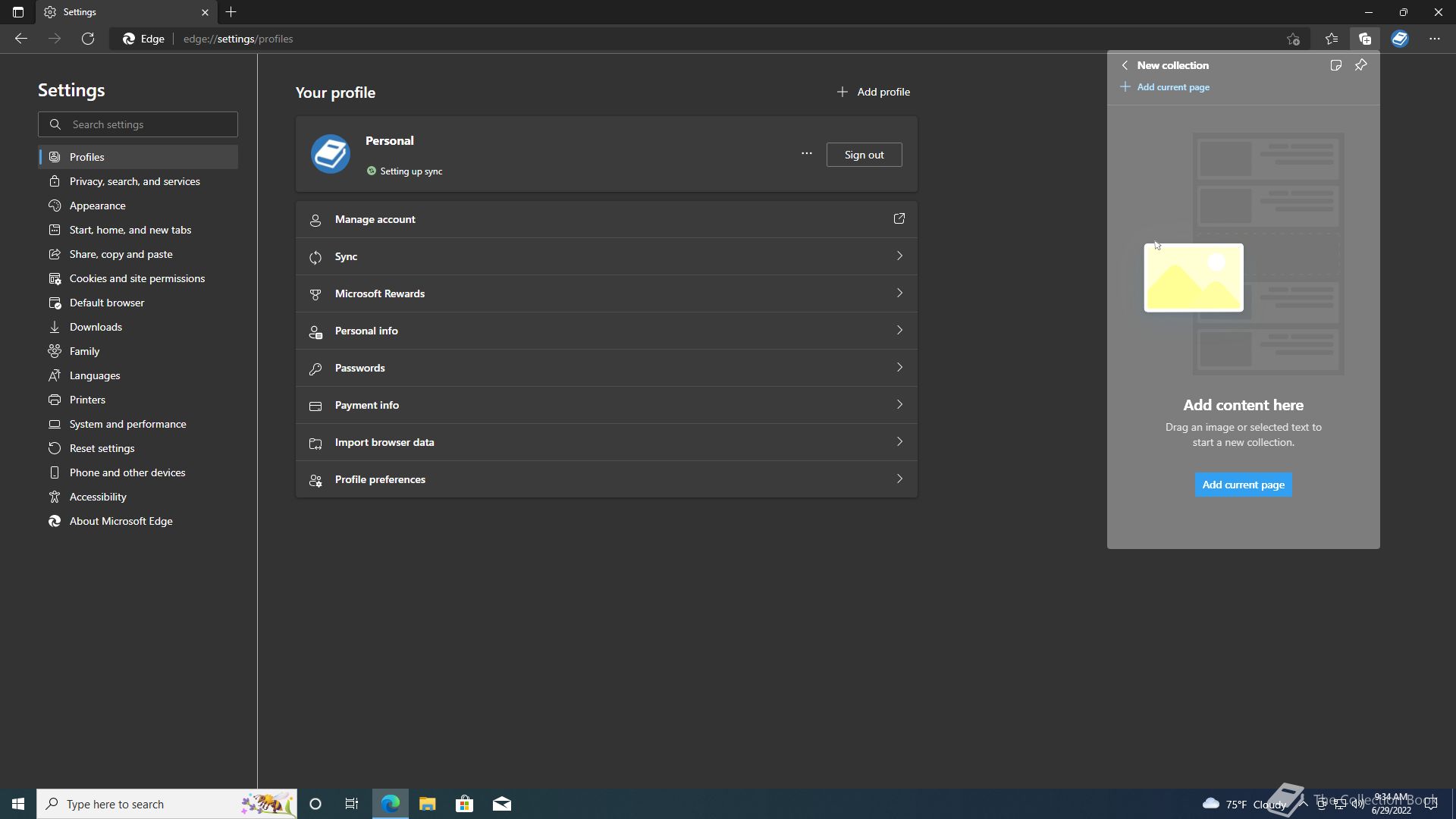The height and width of the screenshot is (819, 1456).
Task: Open Phone and other devices
Action: click(x=138, y=472)
